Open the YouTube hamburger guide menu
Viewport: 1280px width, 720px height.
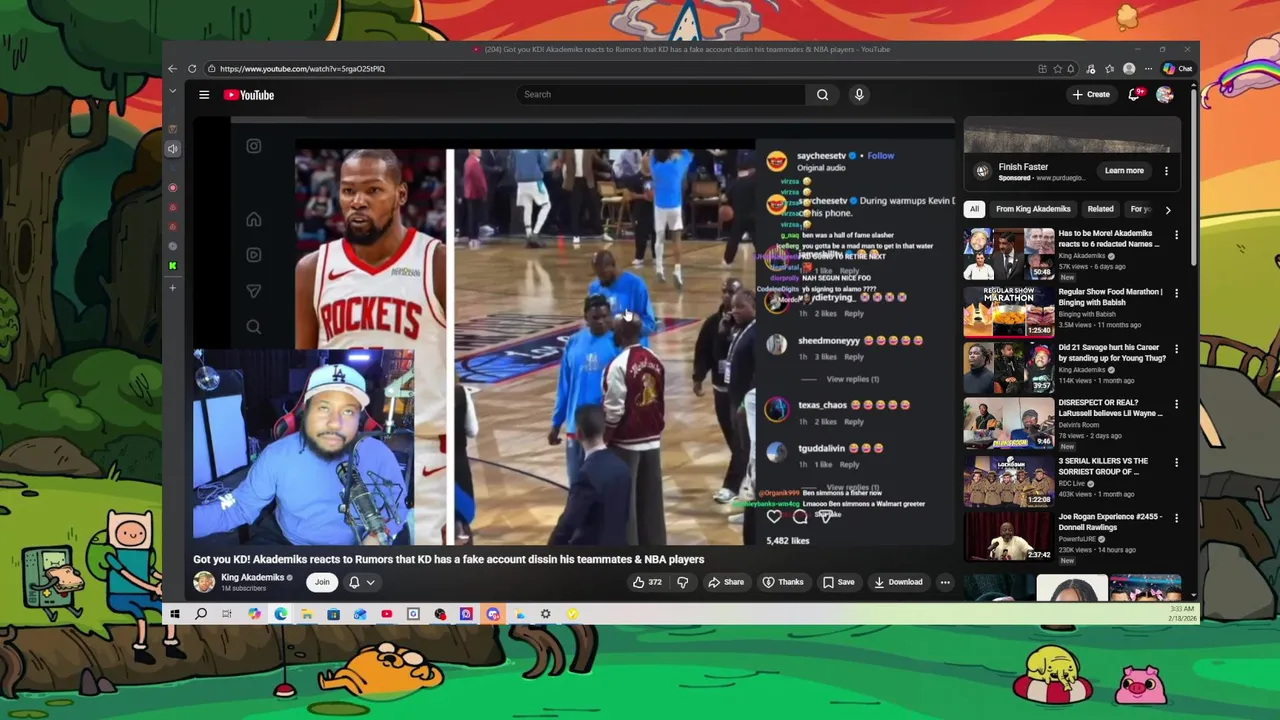[204, 95]
